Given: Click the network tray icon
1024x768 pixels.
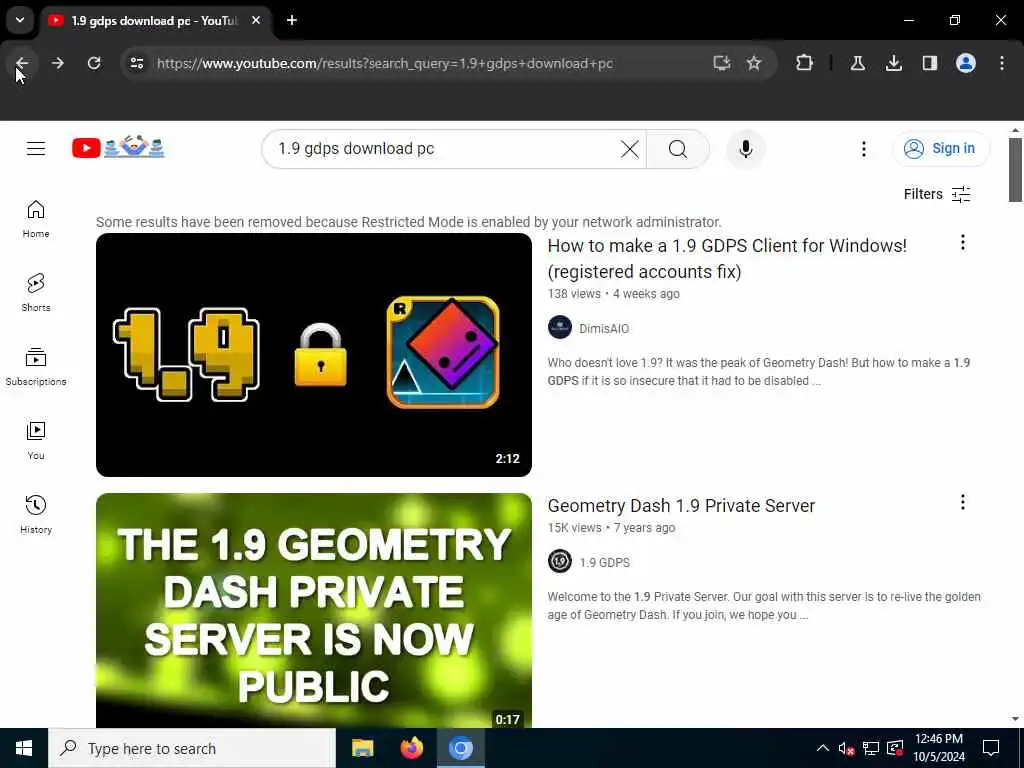Looking at the screenshot, I should pos(871,748).
